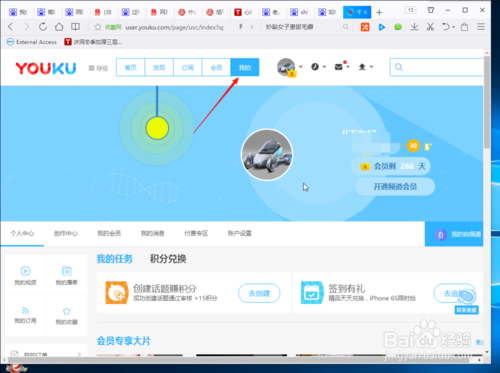Screen dimensions: 500x373
Task: Open the browser hamburger menu
Action: tap(481, 27)
